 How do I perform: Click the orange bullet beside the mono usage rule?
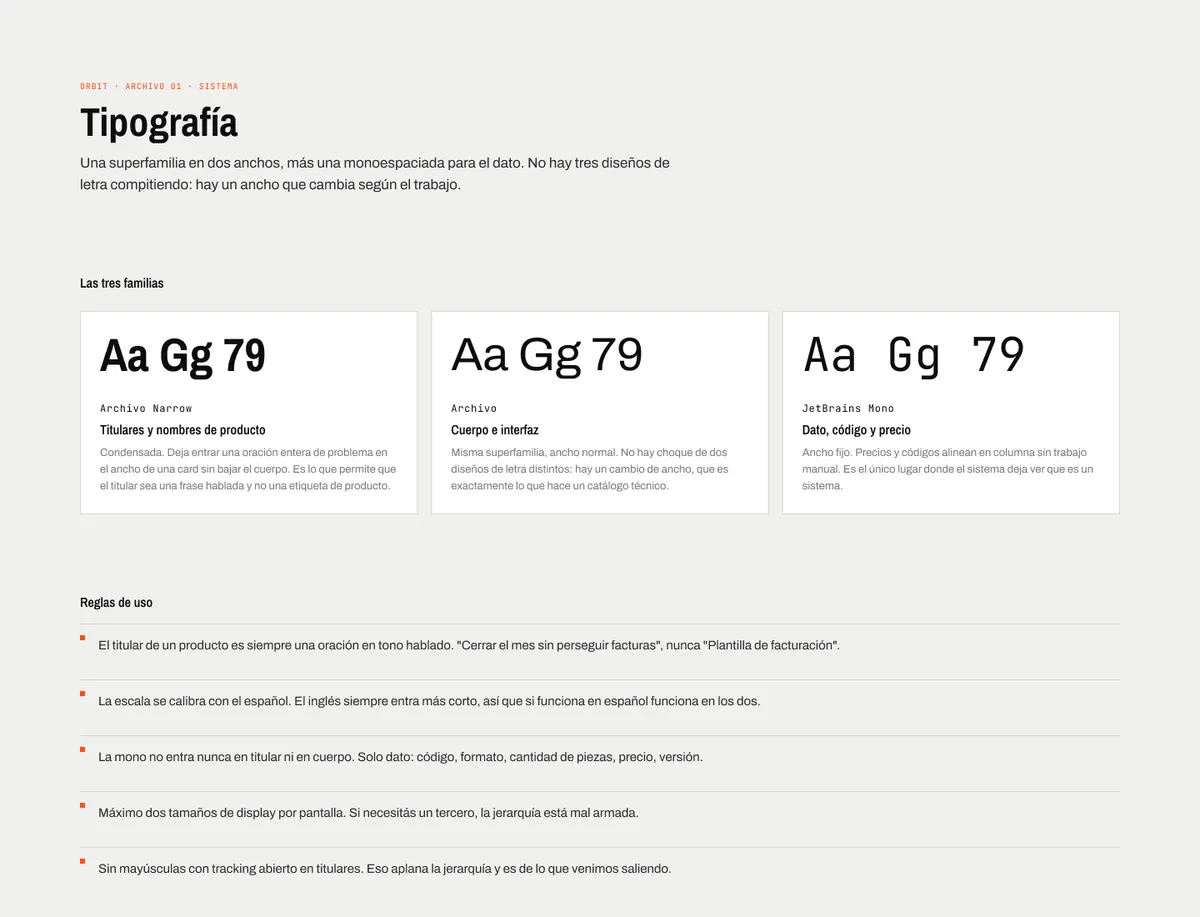(83, 749)
